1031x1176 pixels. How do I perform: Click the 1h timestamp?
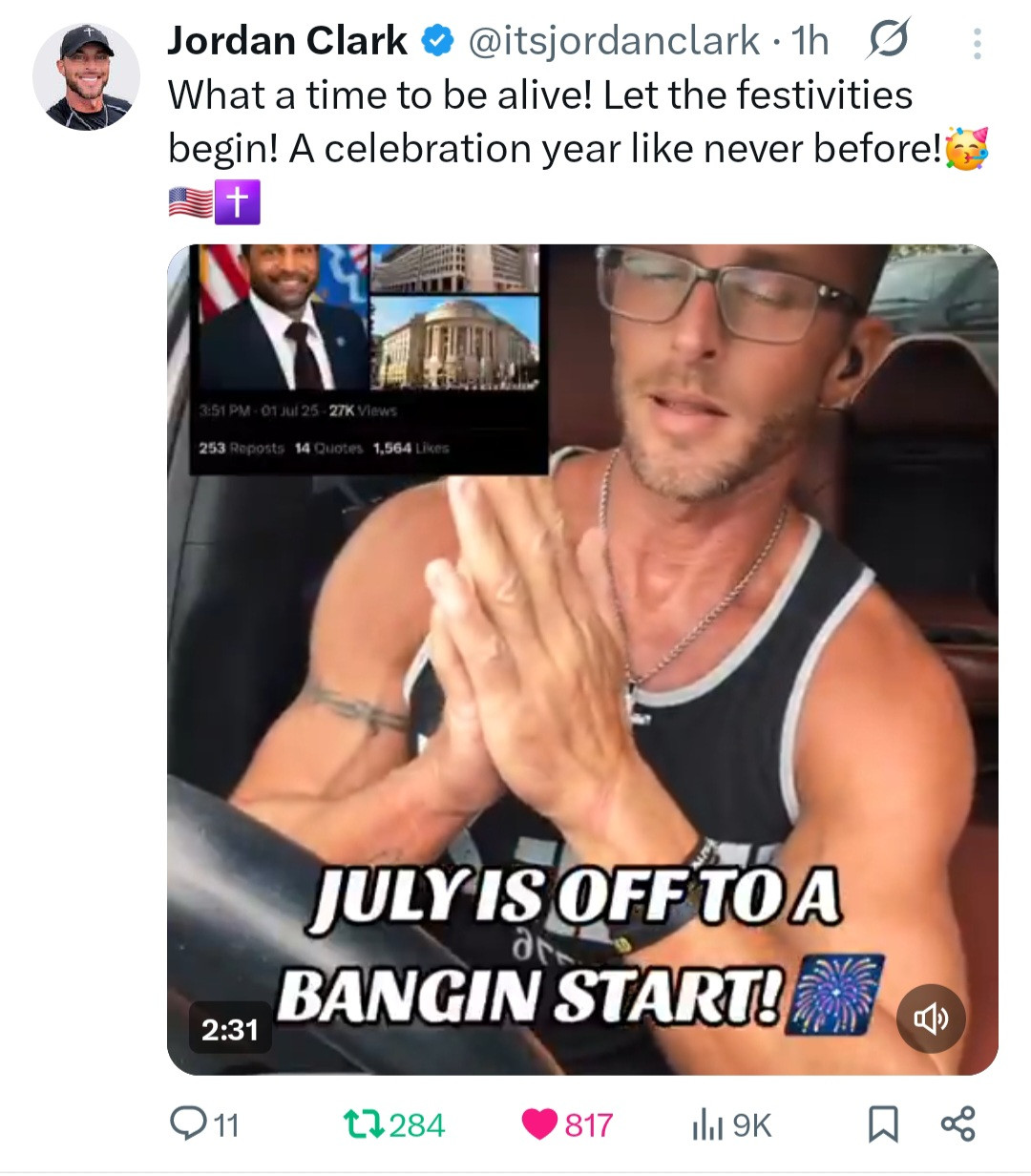(810, 41)
